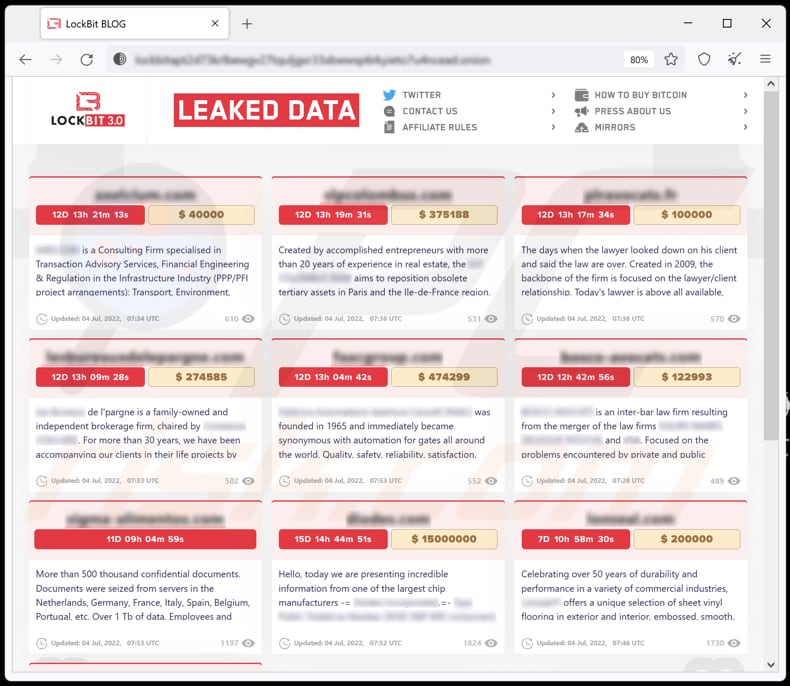This screenshot has width=790, height=686.
Task: Open the TWITTER menu link
Action: pyautogui.click(x=422, y=95)
